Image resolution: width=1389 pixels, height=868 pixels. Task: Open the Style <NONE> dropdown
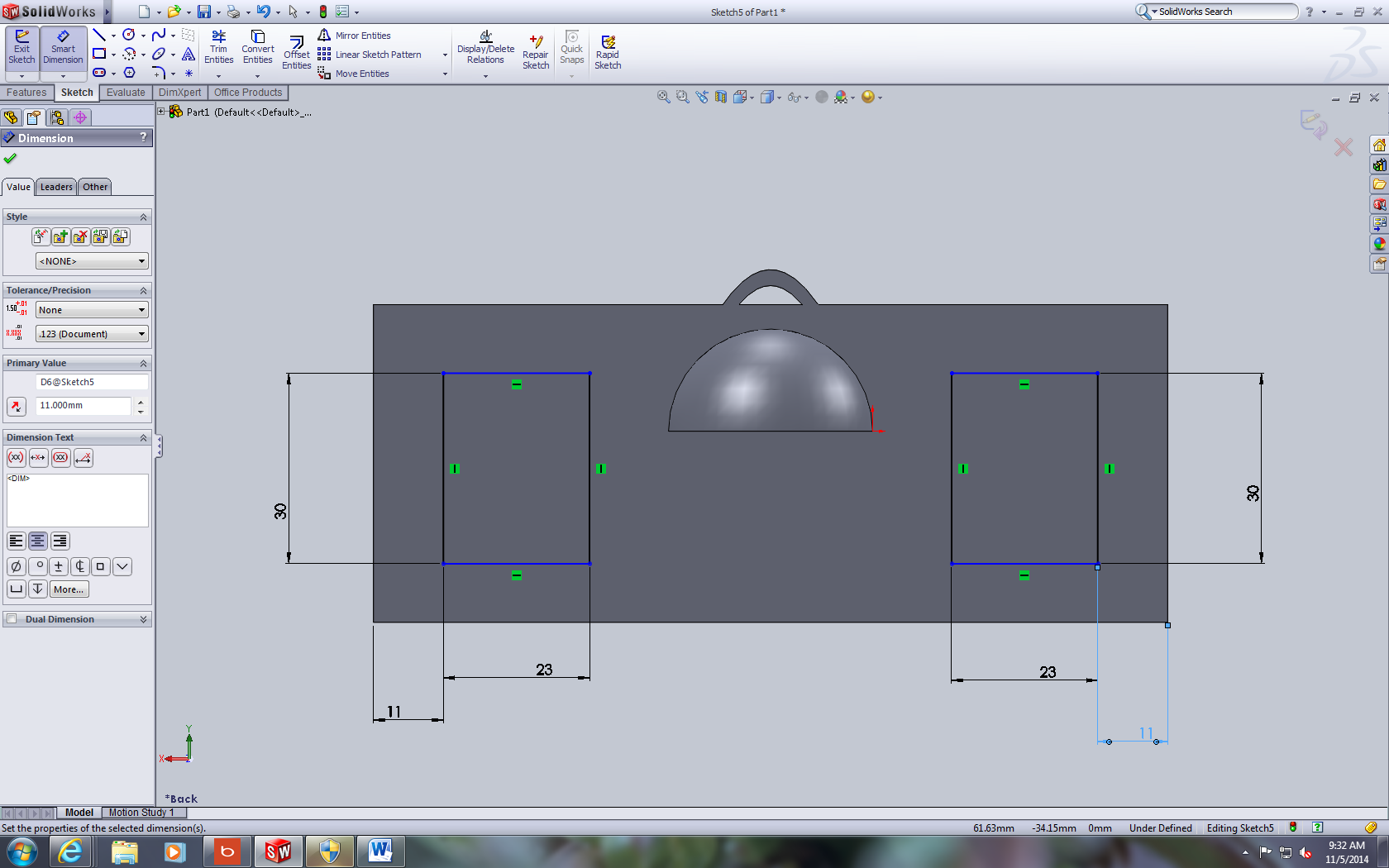[x=92, y=260]
